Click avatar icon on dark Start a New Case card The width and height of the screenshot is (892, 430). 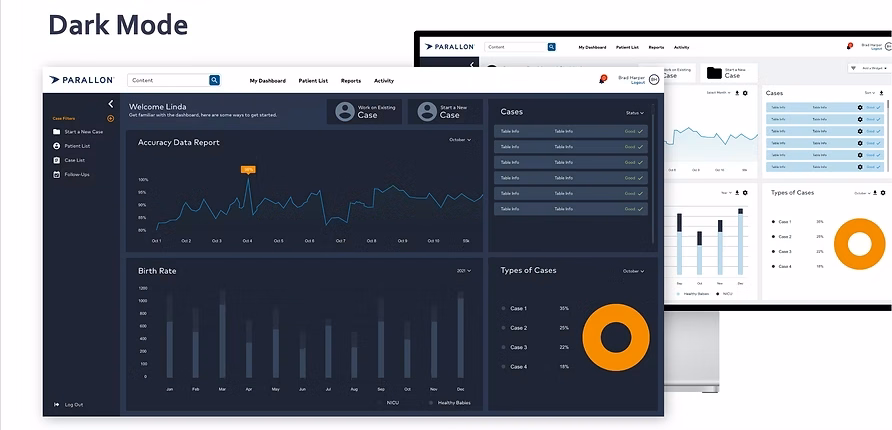pyautogui.click(x=427, y=111)
